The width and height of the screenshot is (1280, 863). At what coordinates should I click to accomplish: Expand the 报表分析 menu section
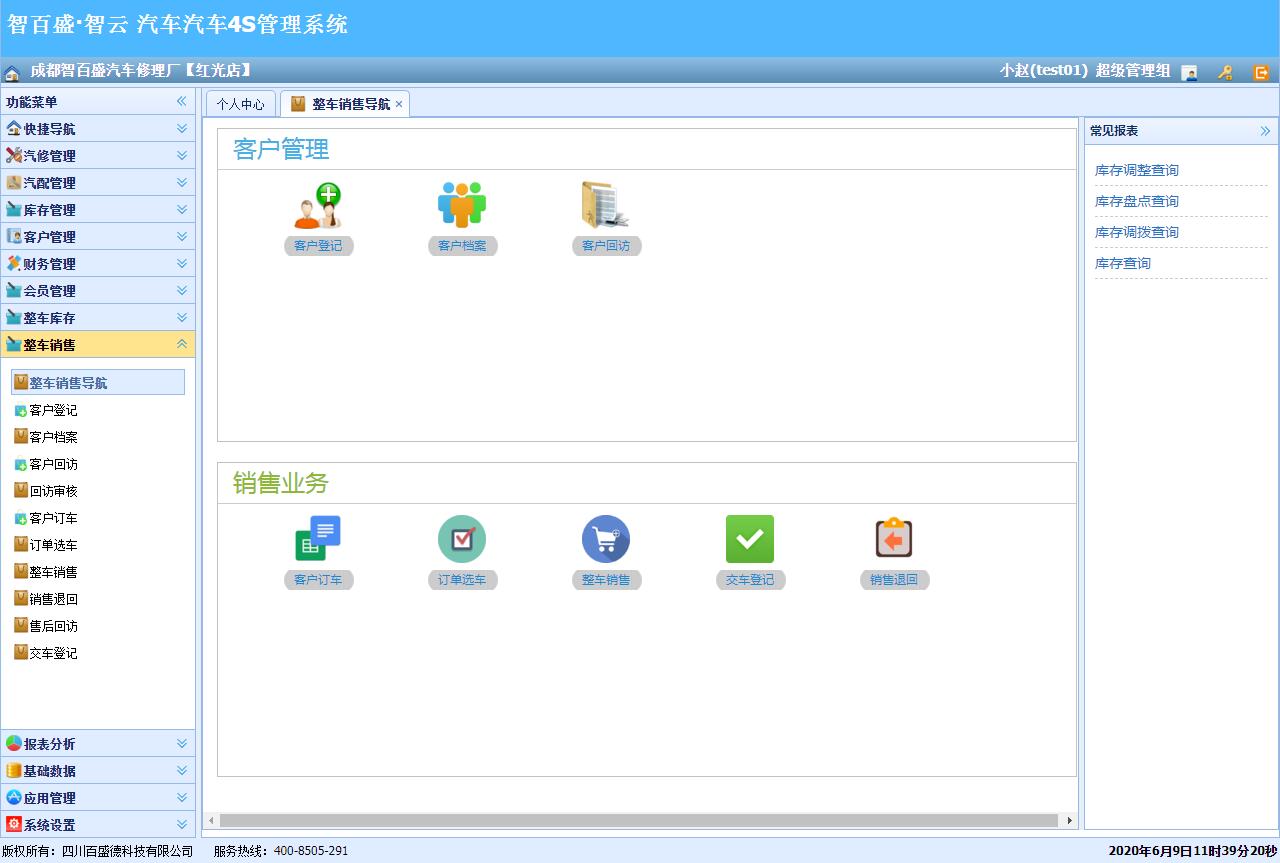[x=182, y=743]
